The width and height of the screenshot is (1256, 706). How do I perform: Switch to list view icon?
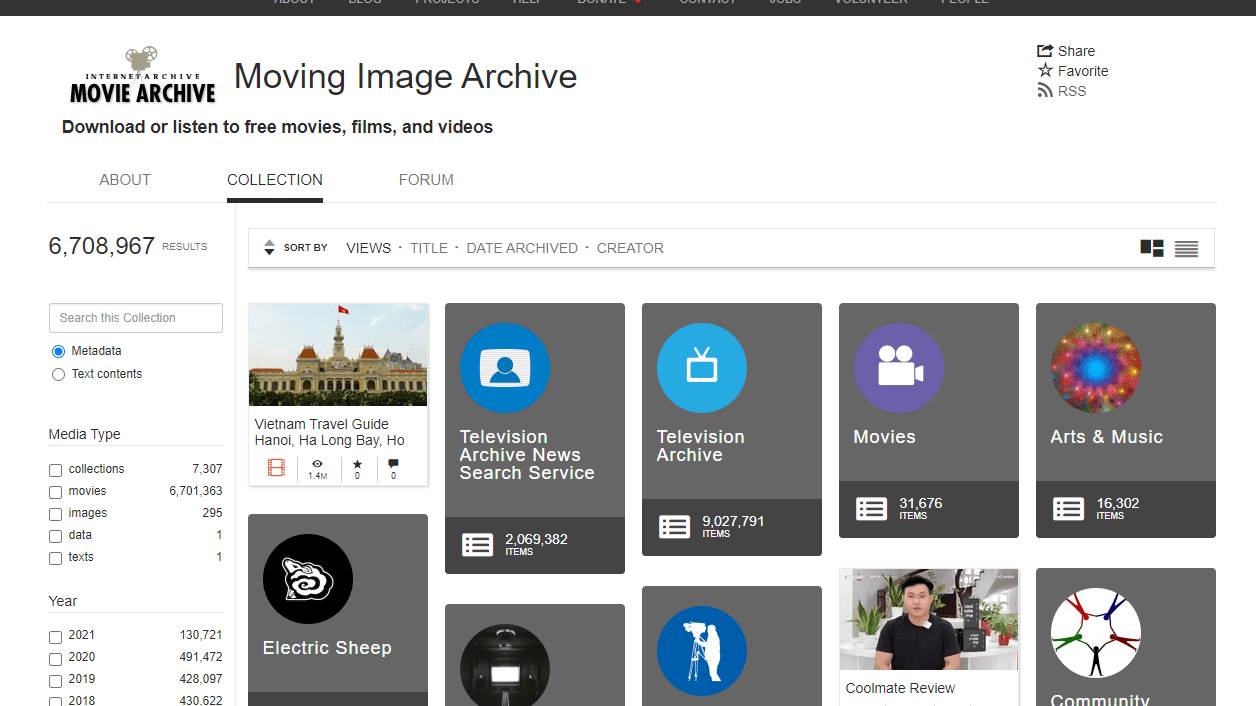tap(1186, 249)
